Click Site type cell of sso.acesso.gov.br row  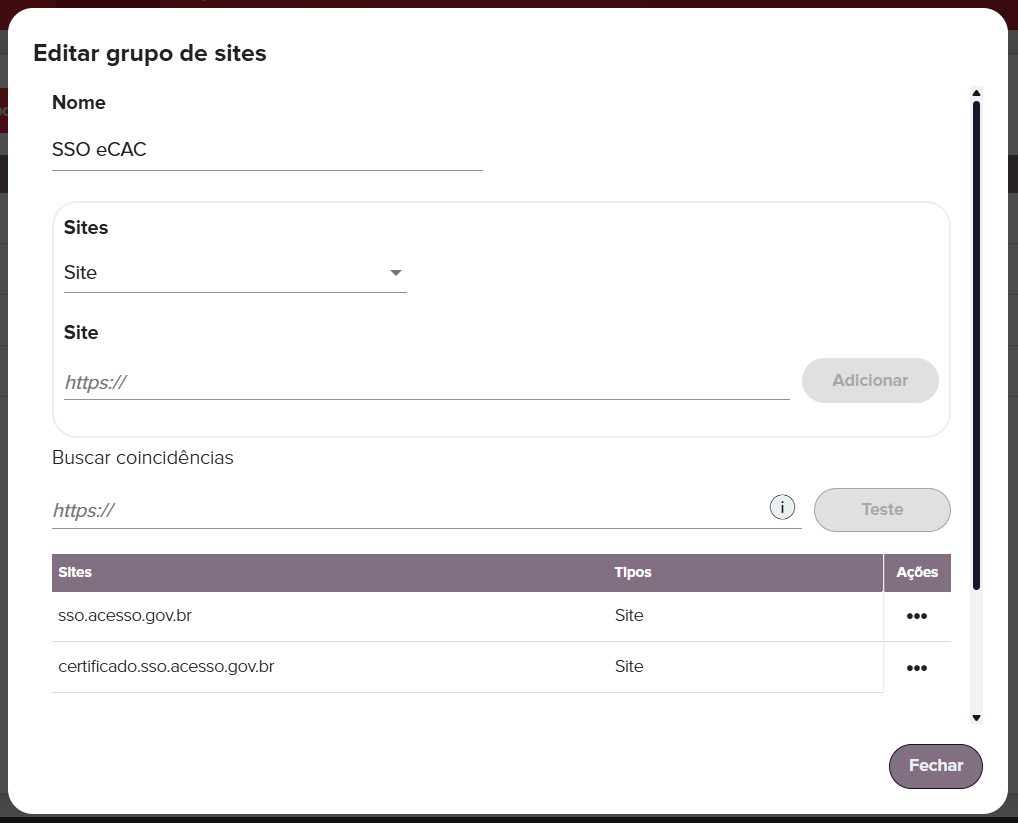click(745, 616)
